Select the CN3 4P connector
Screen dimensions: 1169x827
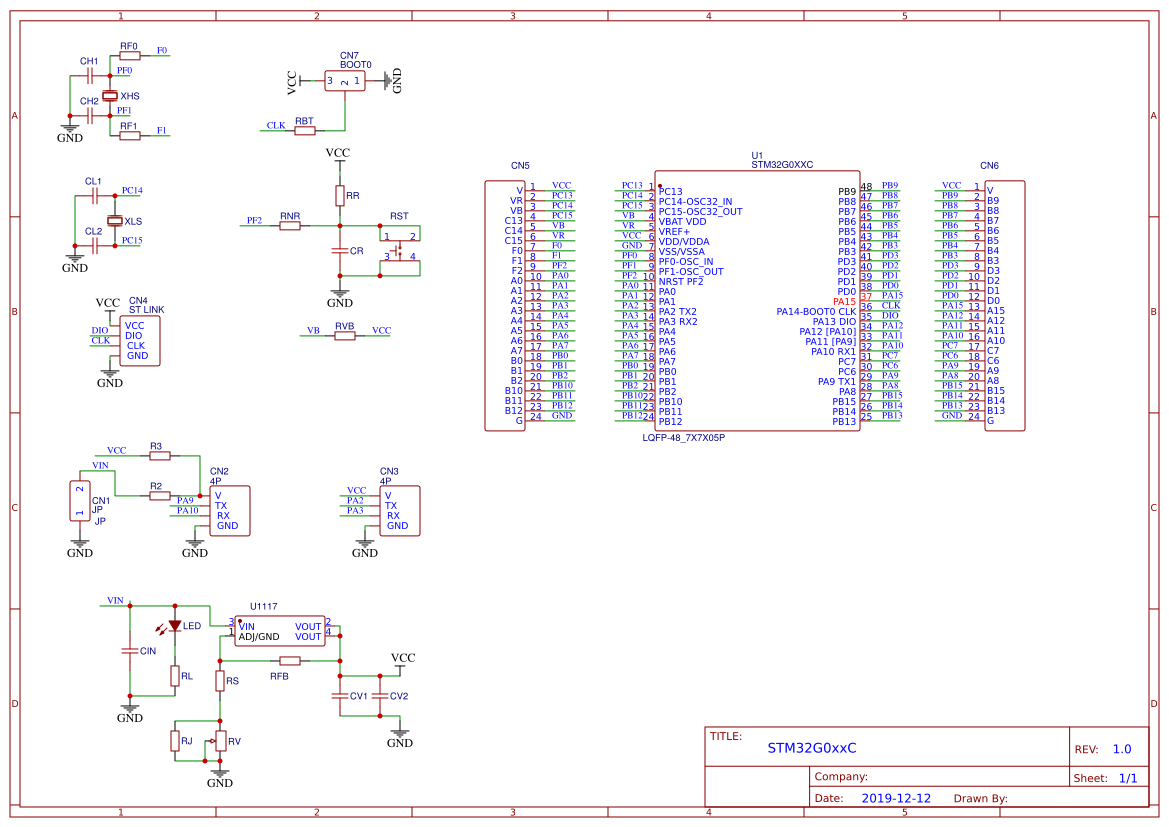click(400, 511)
